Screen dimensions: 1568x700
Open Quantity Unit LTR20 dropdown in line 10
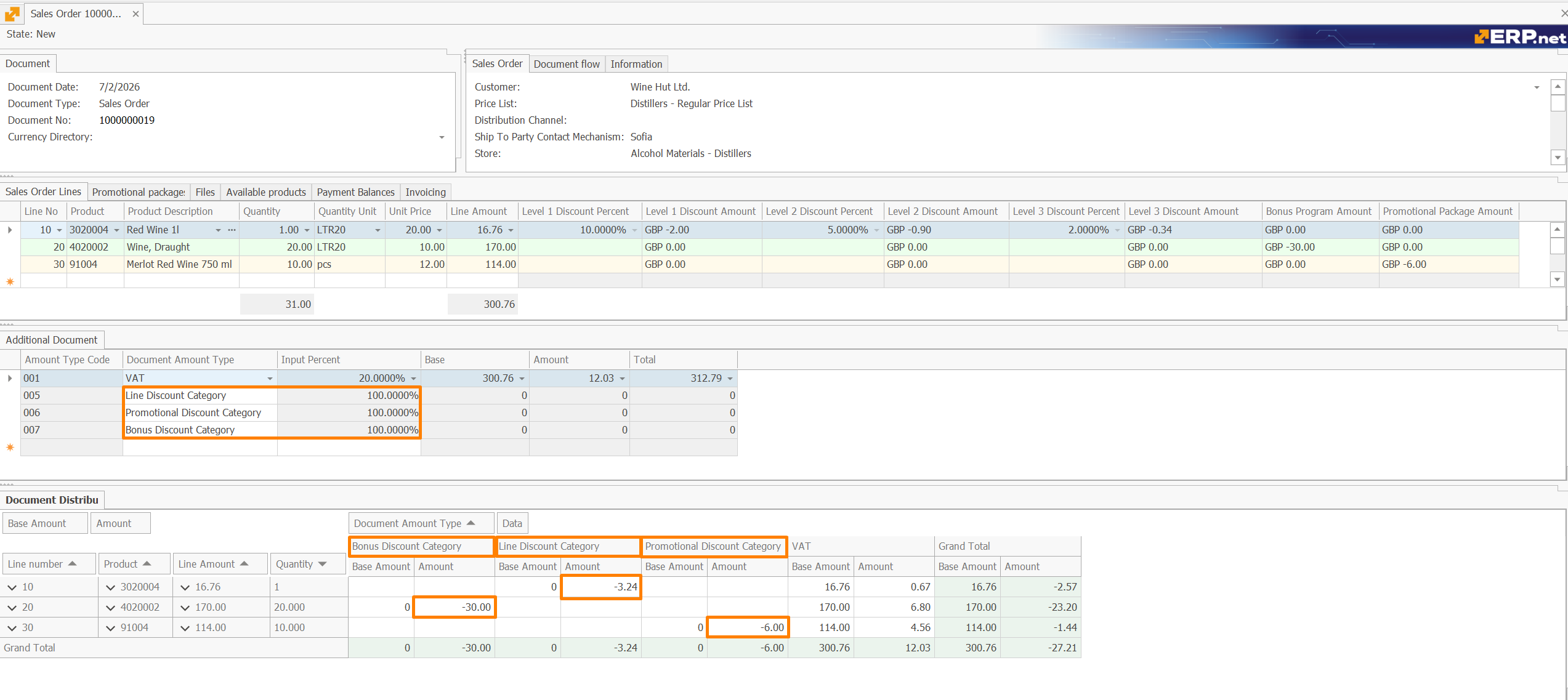(378, 230)
